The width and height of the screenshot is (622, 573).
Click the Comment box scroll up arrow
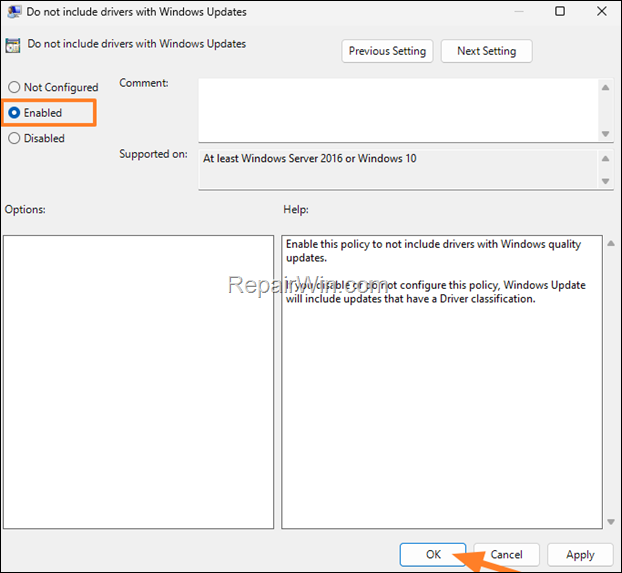(605, 87)
